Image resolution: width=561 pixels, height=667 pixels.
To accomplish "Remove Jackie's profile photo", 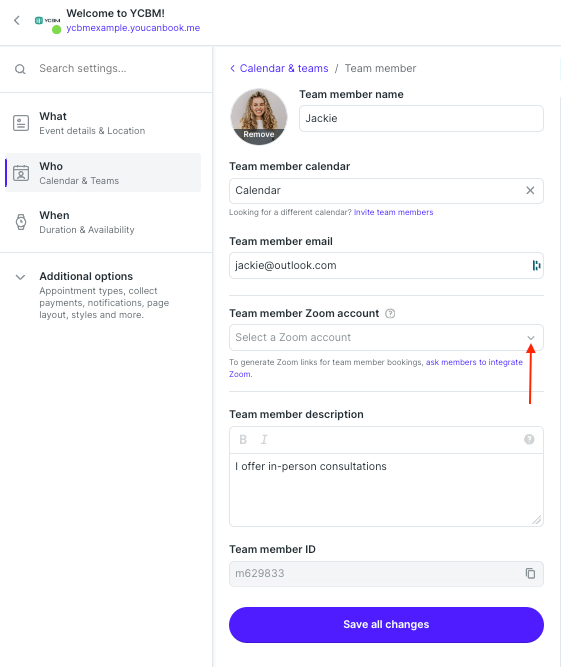I will point(259,134).
